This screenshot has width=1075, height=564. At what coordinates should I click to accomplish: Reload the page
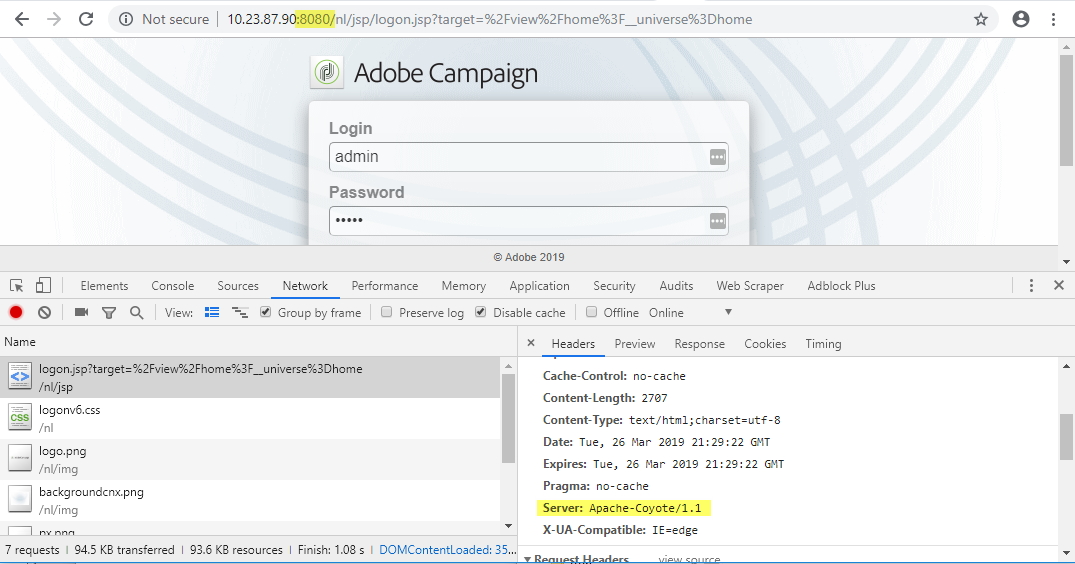point(86,19)
